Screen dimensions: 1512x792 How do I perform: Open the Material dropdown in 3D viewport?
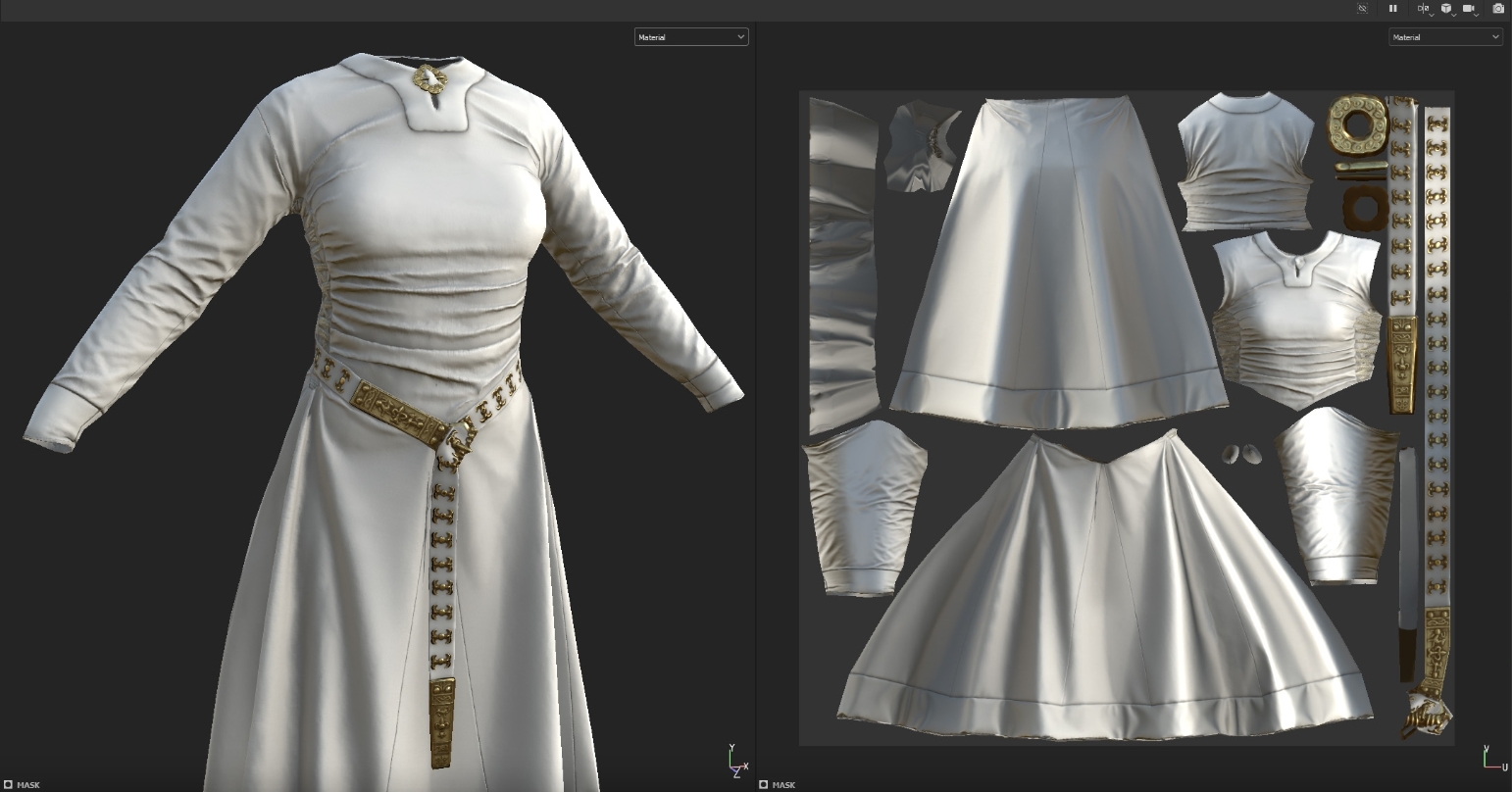coord(691,37)
